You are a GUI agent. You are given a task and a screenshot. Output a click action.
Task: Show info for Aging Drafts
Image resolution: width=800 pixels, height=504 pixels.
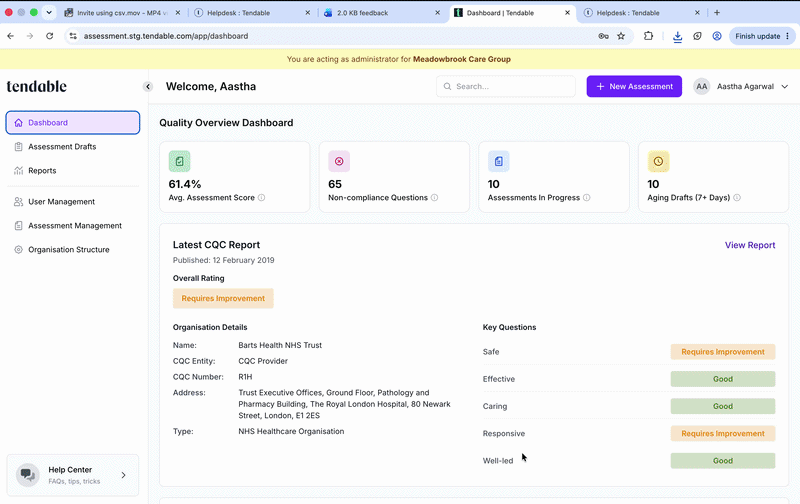pyautogui.click(x=737, y=197)
